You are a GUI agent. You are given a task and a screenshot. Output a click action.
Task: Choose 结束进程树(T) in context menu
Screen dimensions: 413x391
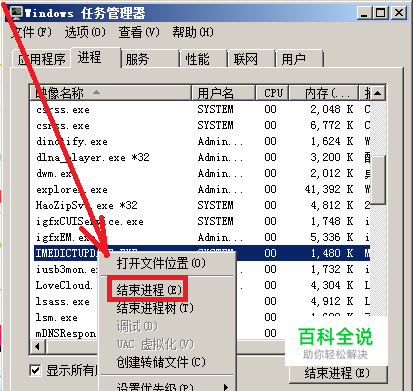click(167, 308)
